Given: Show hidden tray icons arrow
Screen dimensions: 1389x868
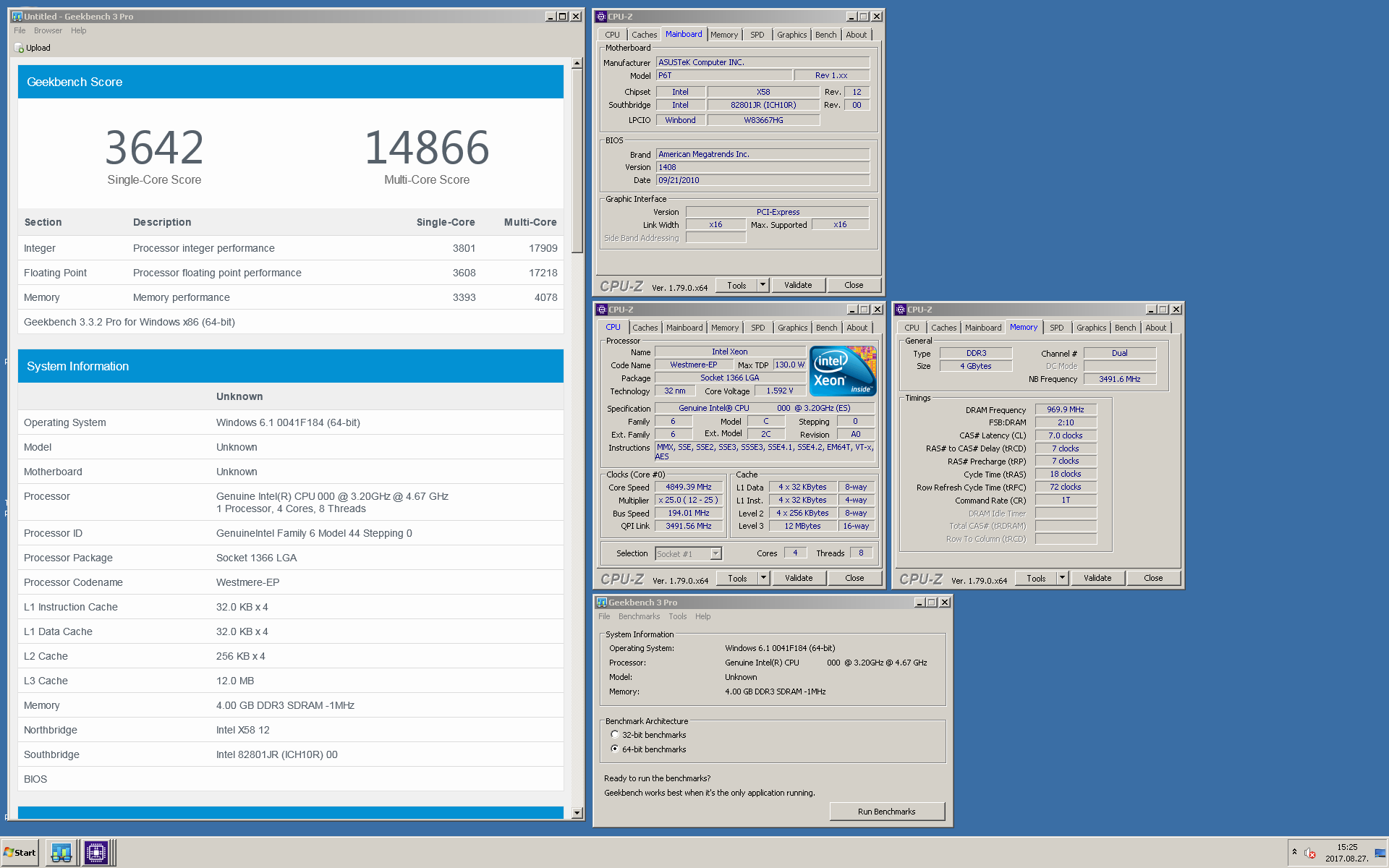Looking at the screenshot, I should [x=1294, y=853].
